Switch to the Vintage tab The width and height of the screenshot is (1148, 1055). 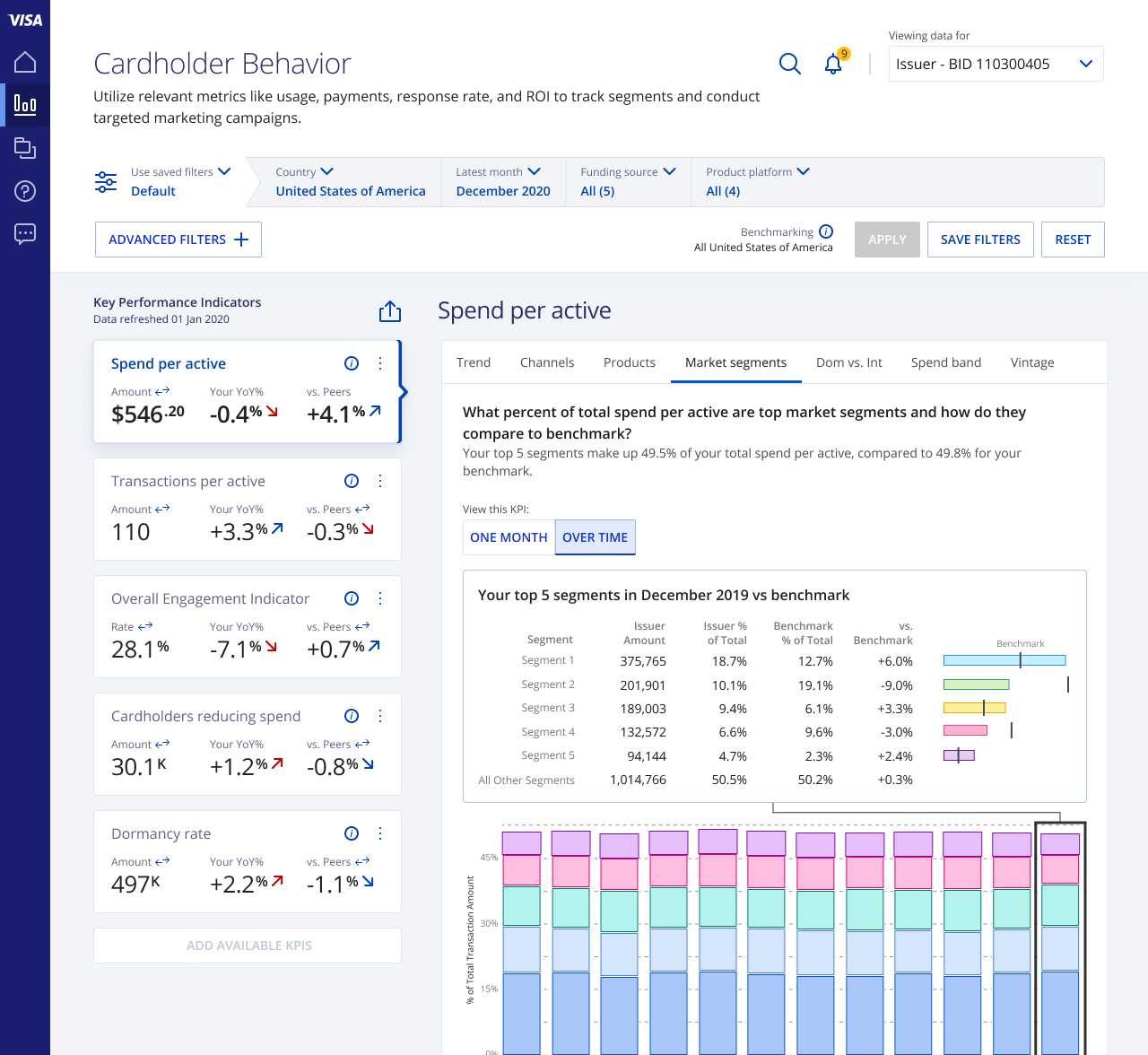click(1032, 362)
